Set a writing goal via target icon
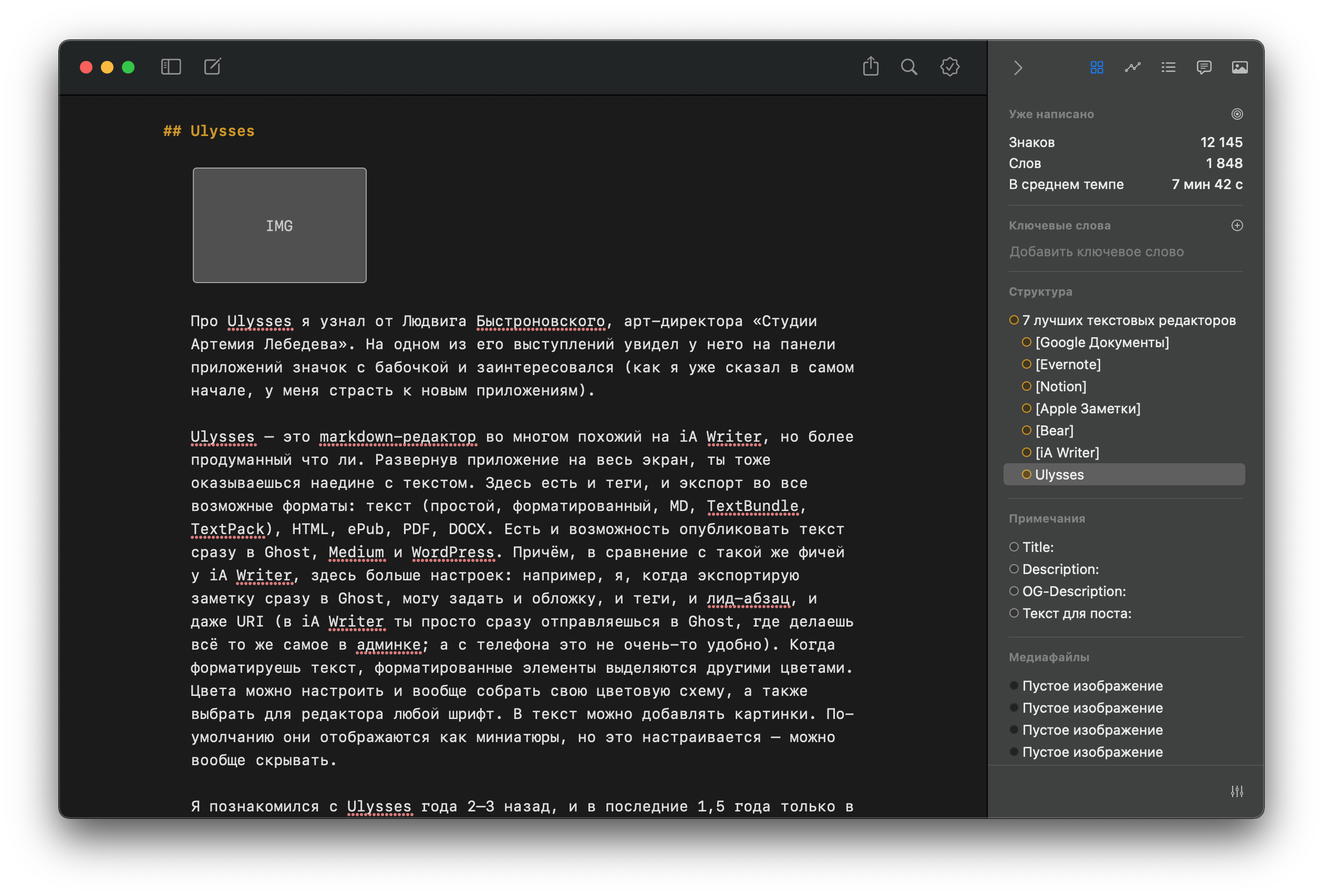Viewport: 1323px width, 896px height. [x=1237, y=114]
